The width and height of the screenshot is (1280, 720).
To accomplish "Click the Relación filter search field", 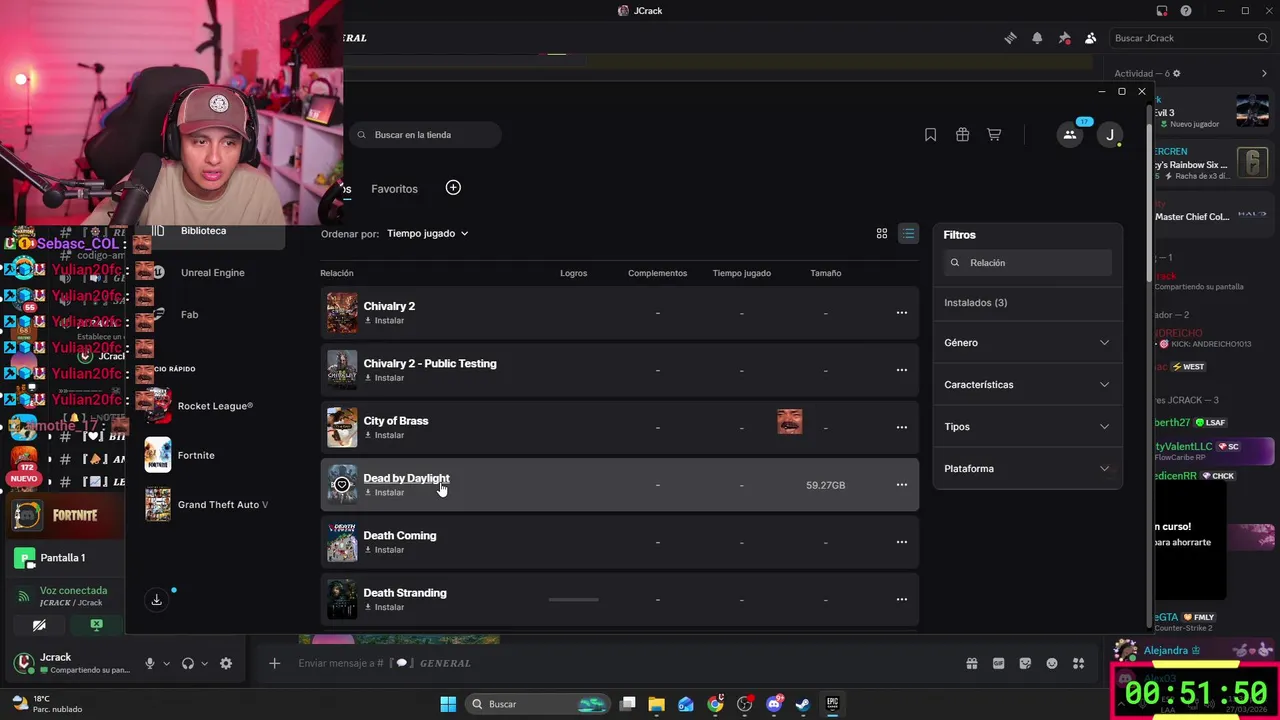I will 1027,262.
